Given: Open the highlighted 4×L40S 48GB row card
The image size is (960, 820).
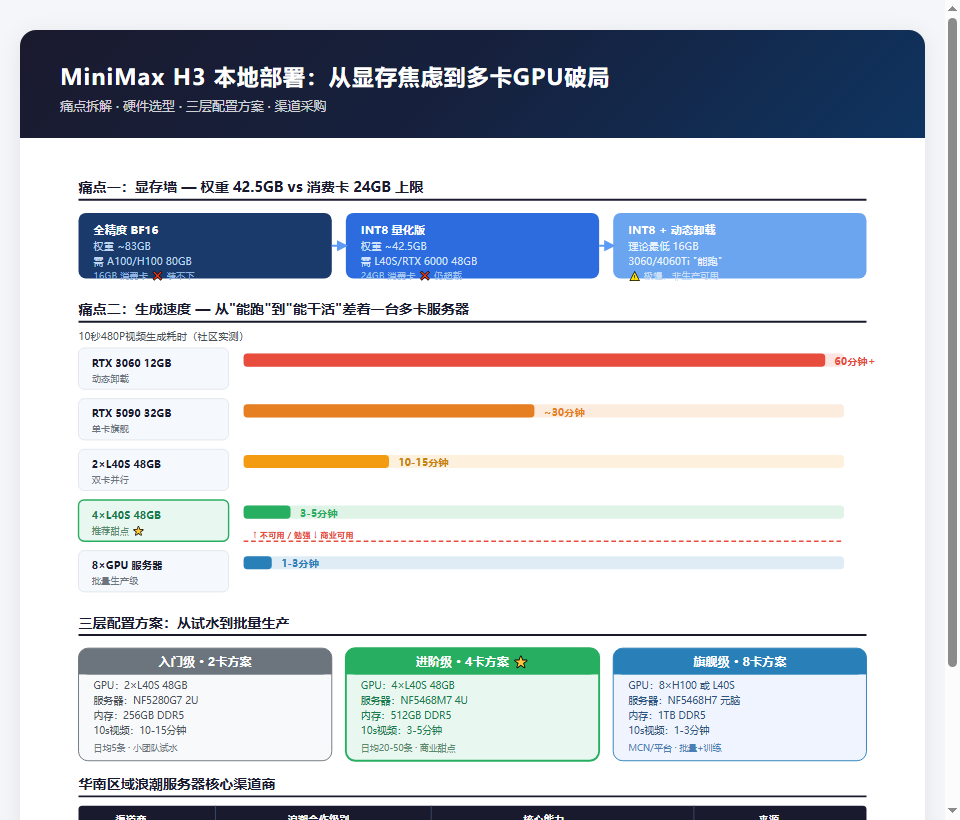Looking at the screenshot, I should pos(154,521).
